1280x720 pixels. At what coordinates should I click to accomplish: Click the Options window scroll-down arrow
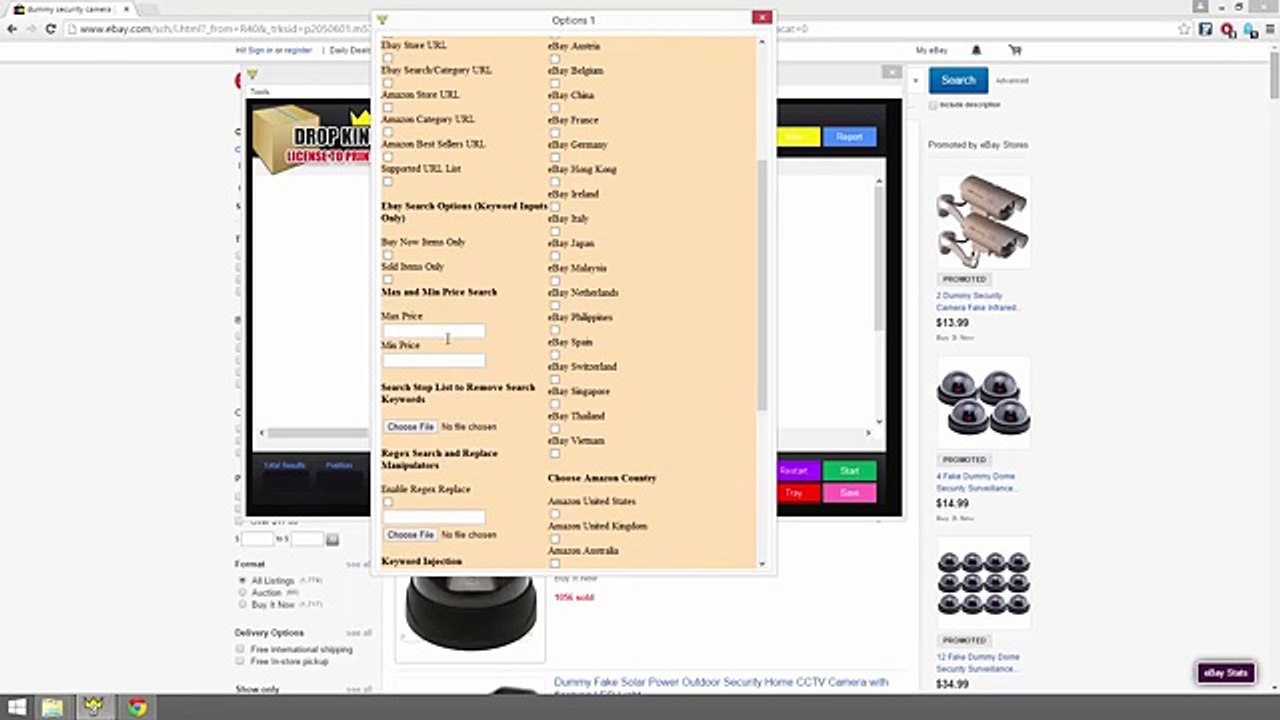point(762,564)
